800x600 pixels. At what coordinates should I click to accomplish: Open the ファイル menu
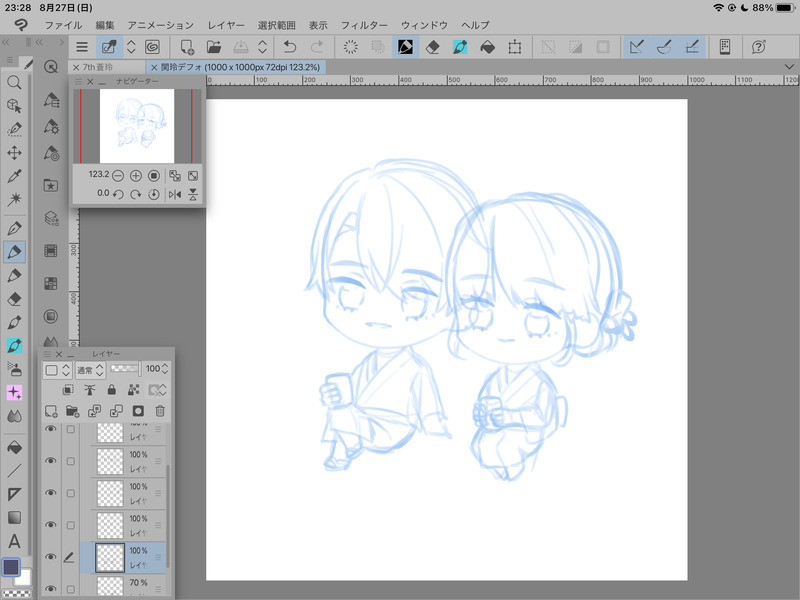pos(63,25)
